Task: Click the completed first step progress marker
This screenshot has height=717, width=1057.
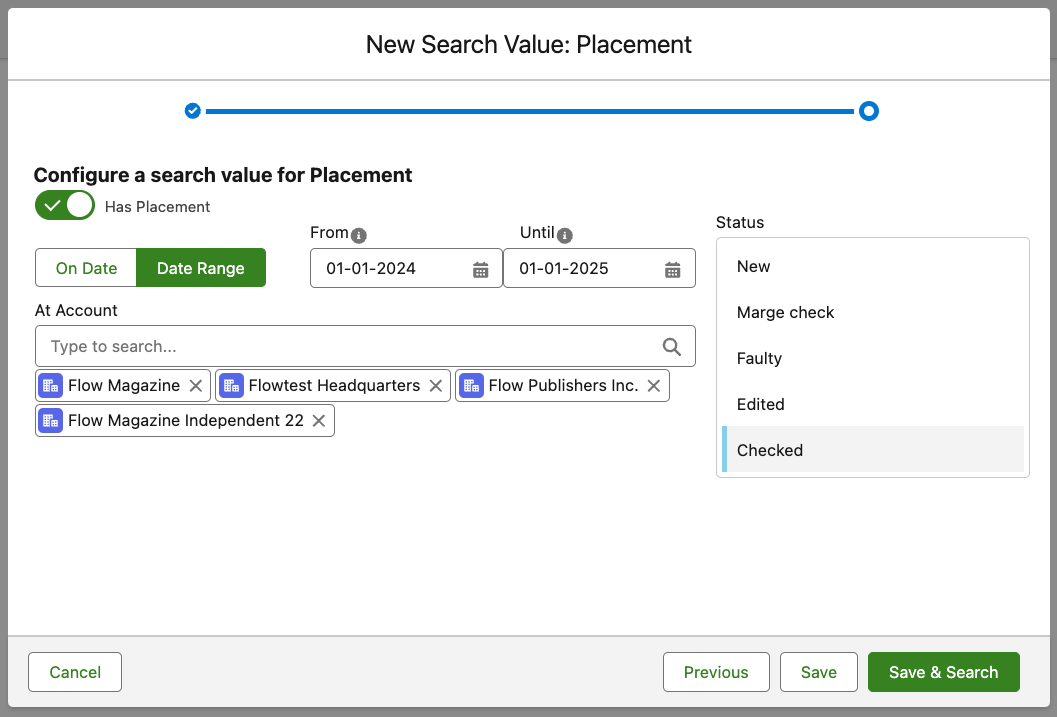Action: coord(193,111)
